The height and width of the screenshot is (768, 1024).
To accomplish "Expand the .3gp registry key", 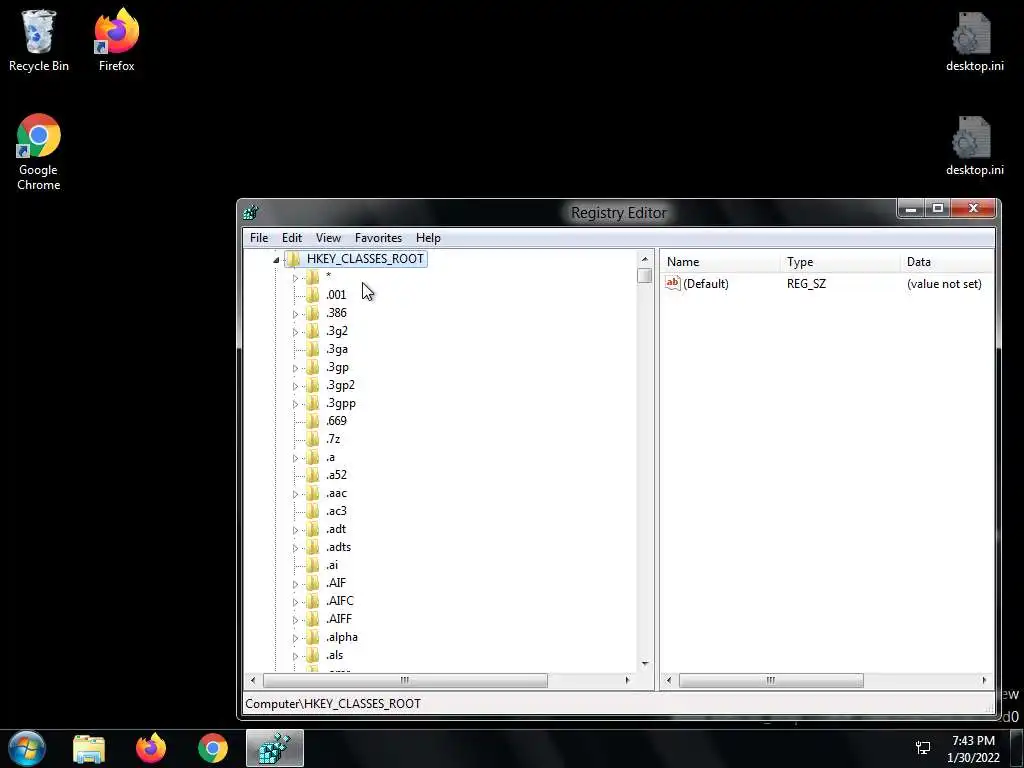I will [295, 368].
